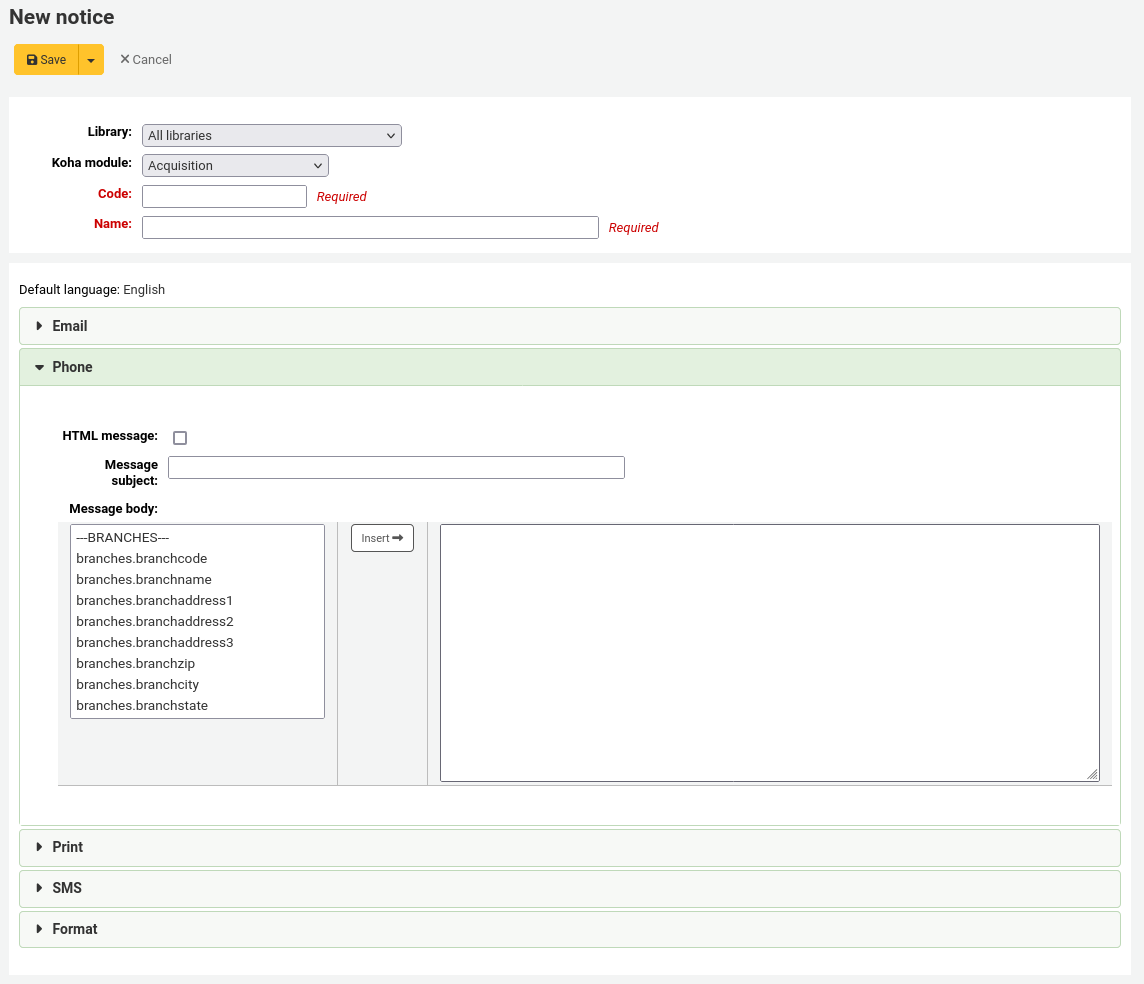Viewport: 1144px width, 984px height.
Task: Click the Save disk icon
Action: pos(30,59)
